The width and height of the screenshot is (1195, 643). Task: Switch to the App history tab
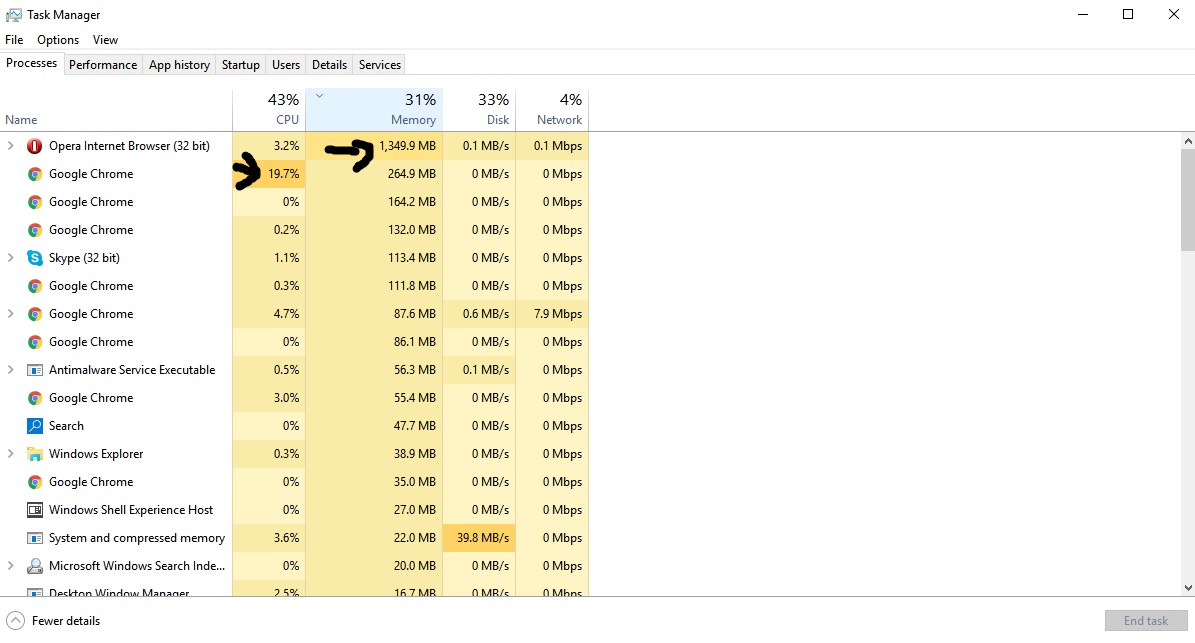click(179, 65)
